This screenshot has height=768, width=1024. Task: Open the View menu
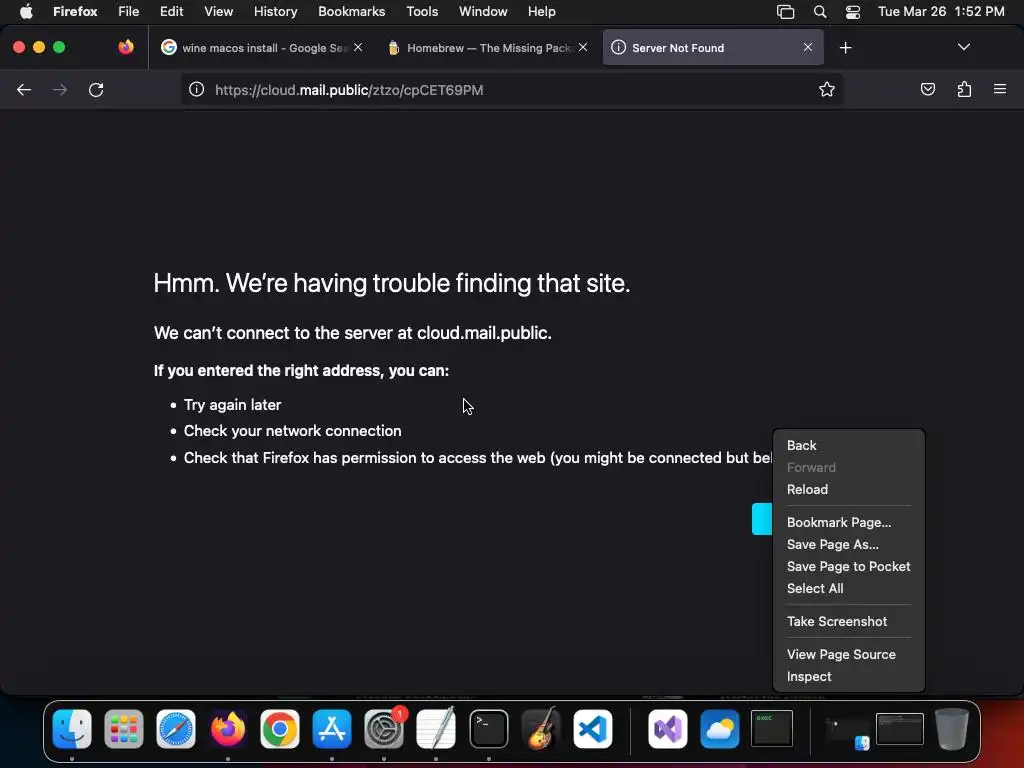click(x=218, y=11)
